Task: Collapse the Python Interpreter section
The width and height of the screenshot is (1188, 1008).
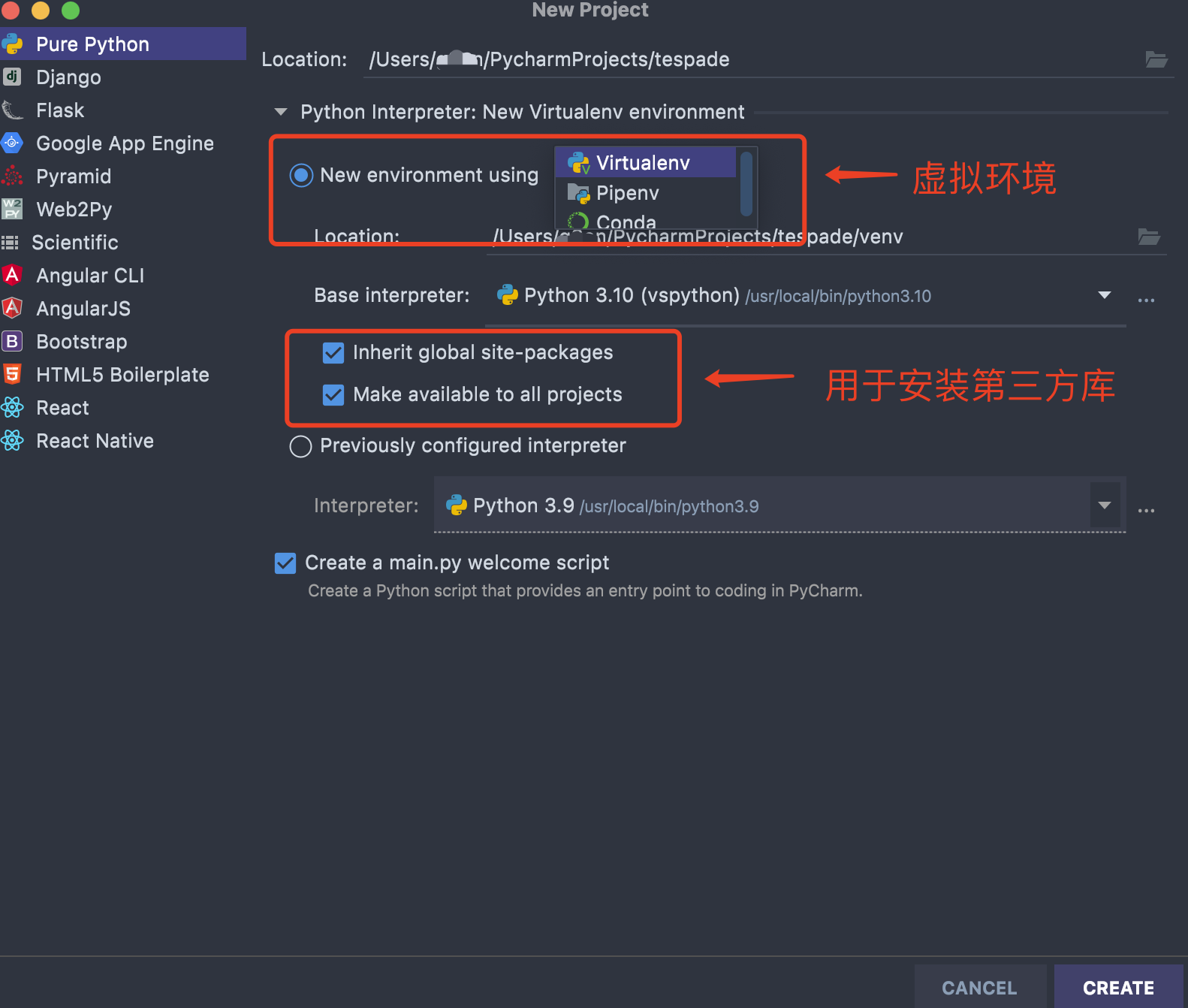Action: pyautogui.click(x=281, y=112)
